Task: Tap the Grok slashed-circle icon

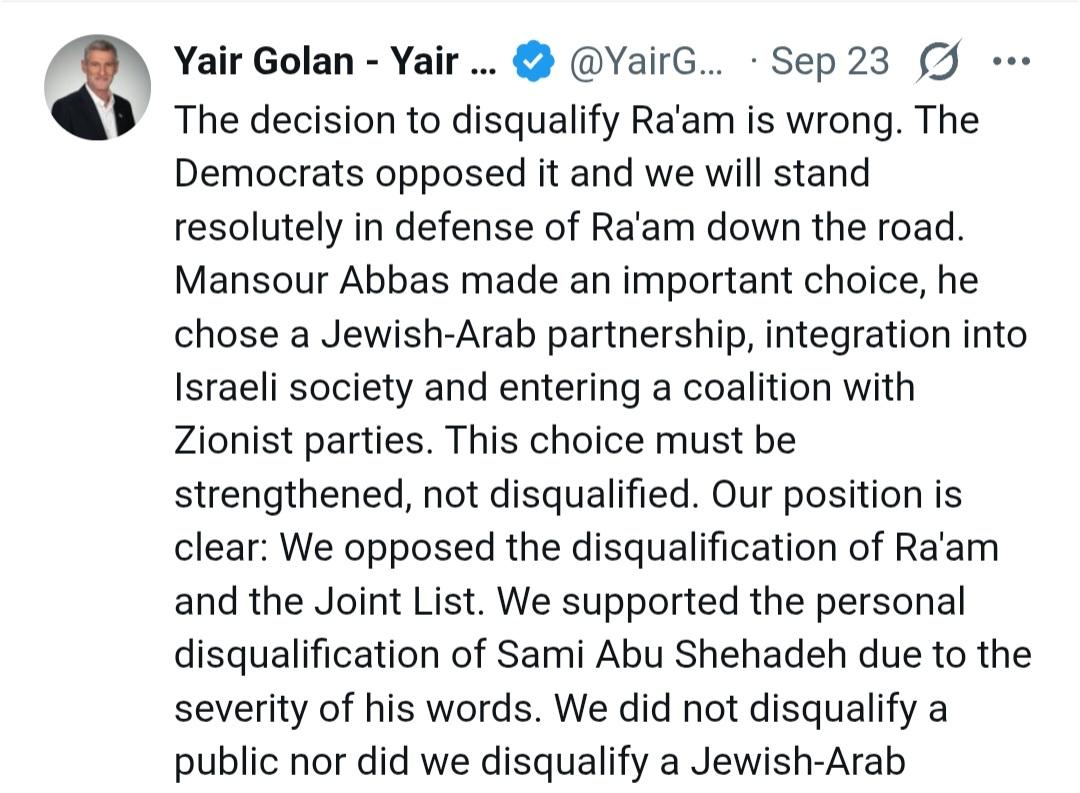Action: [x=938, y=62]
